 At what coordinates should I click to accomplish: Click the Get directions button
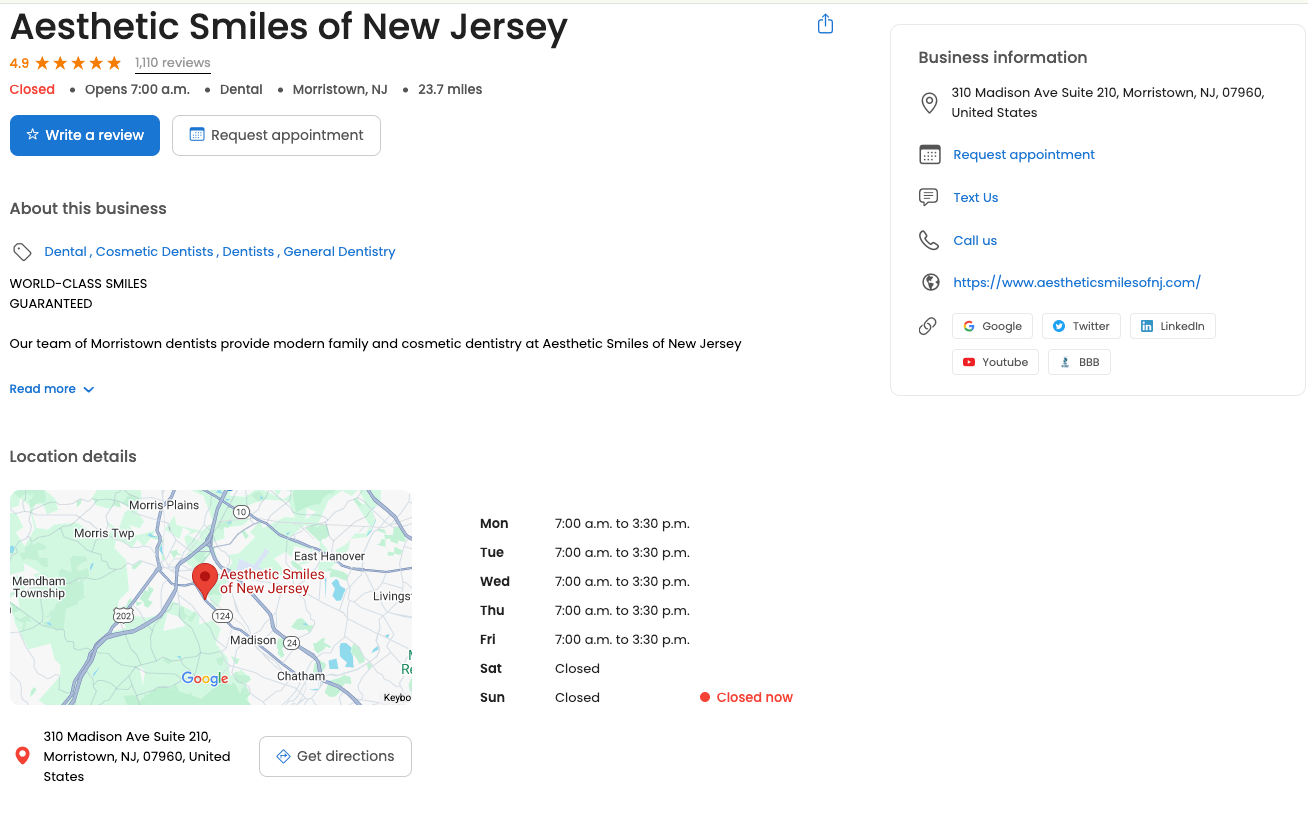335,756
